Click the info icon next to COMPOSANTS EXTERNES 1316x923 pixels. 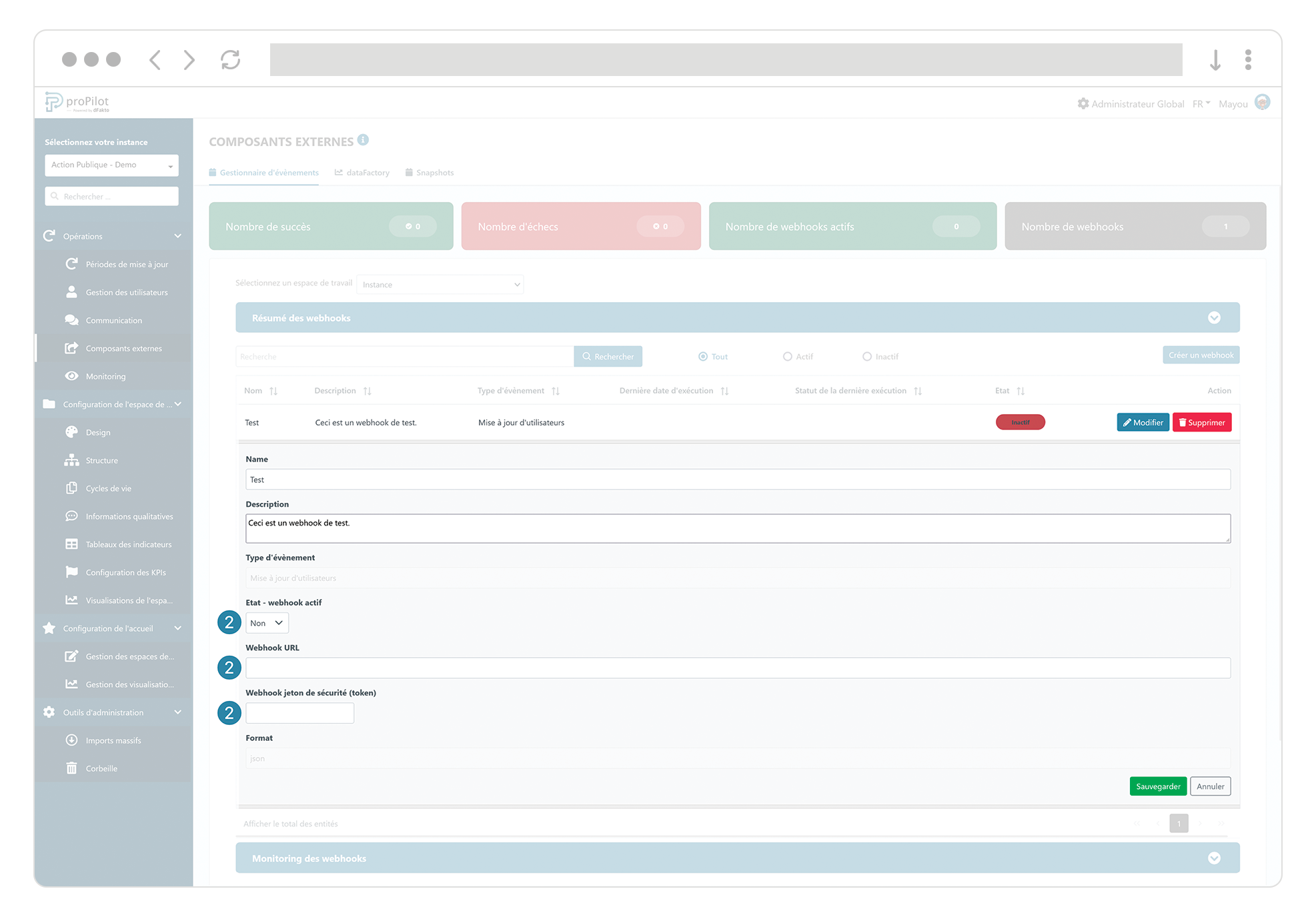[x=363, y=139]
